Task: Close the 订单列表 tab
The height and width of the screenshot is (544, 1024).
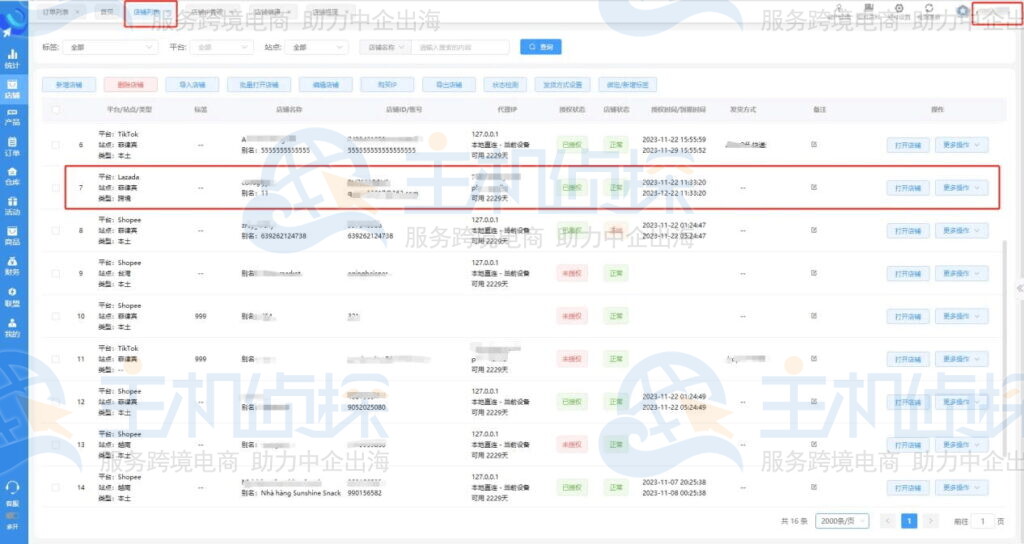Action: click(x=78, y=12)
